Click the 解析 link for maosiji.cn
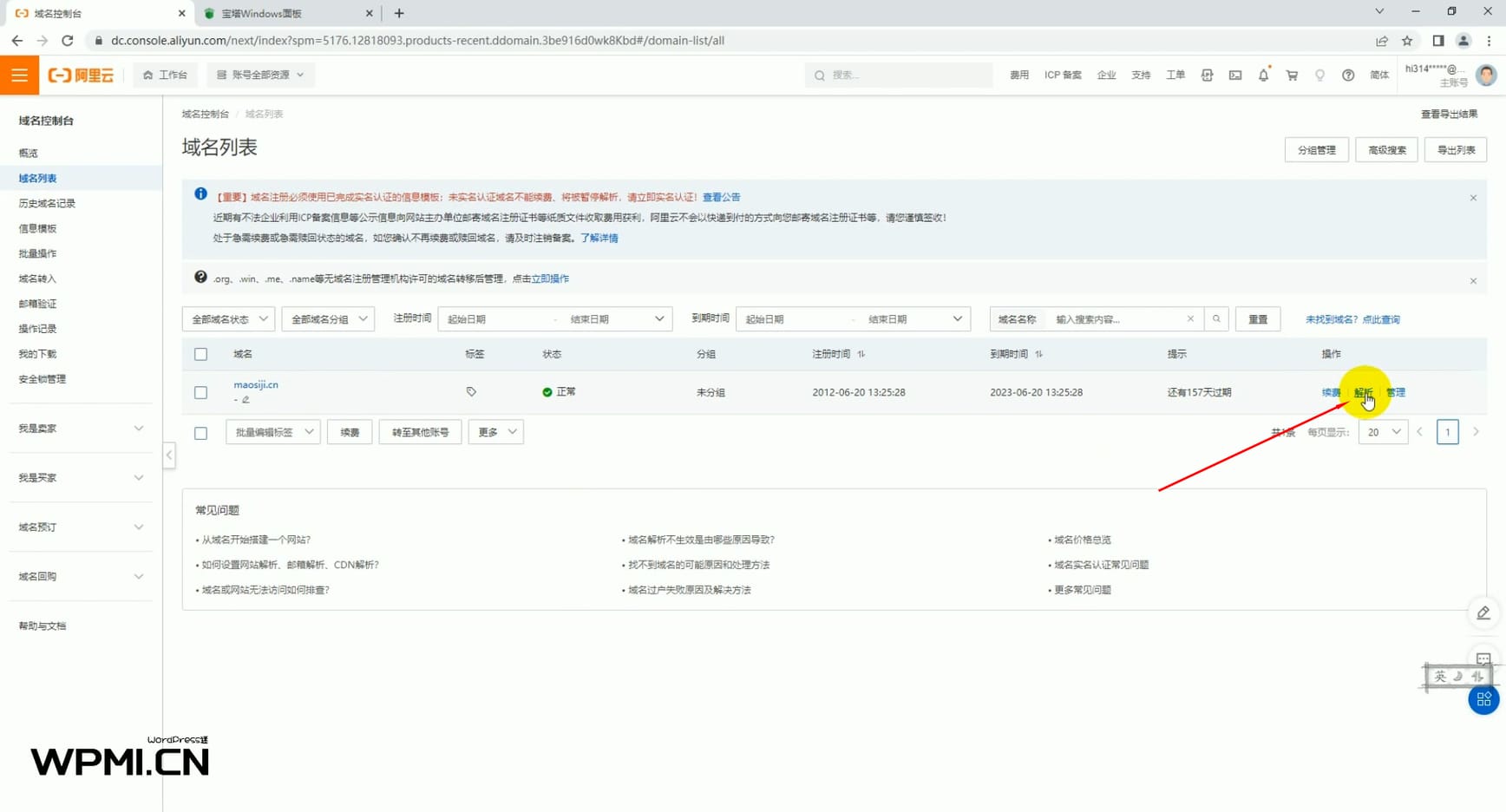This screenshot has height=812, width=1506. click(x=1363, y=393)
